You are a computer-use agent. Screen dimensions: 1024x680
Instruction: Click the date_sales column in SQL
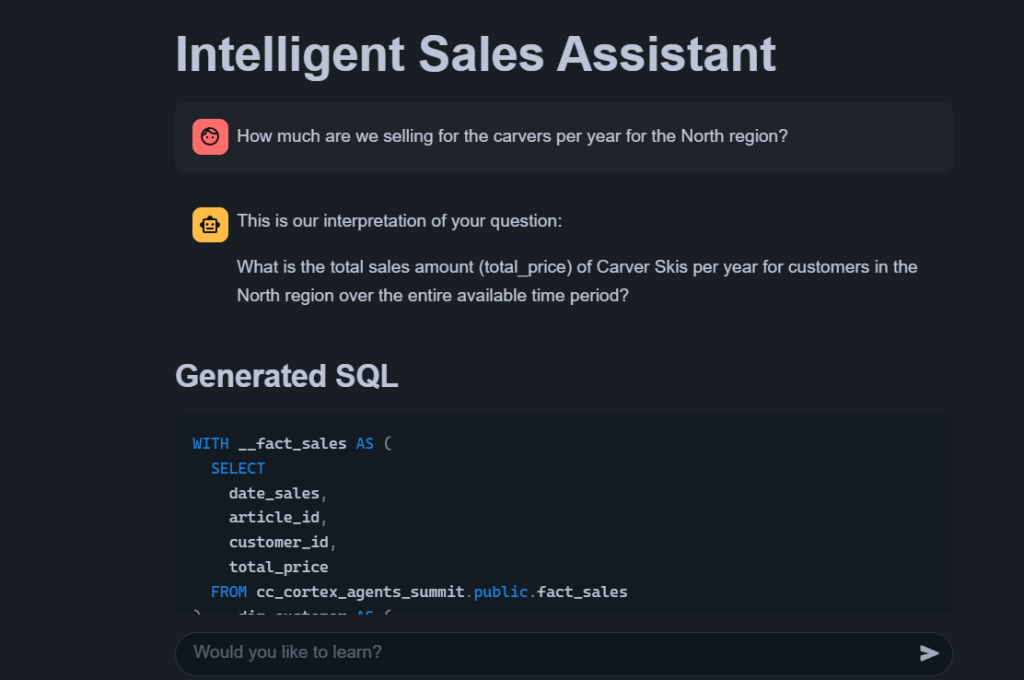[x=276, y=493]
